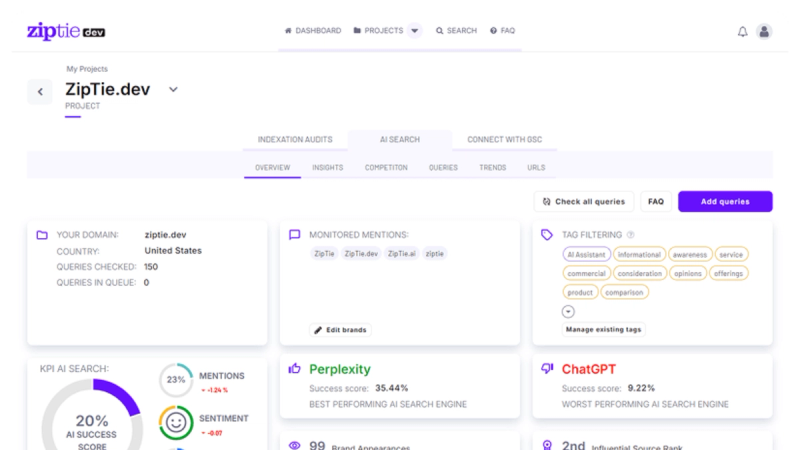Open the Search menu item
This screenshot has width=800, height=450.
pyautogui.click(x=456, y=31)
